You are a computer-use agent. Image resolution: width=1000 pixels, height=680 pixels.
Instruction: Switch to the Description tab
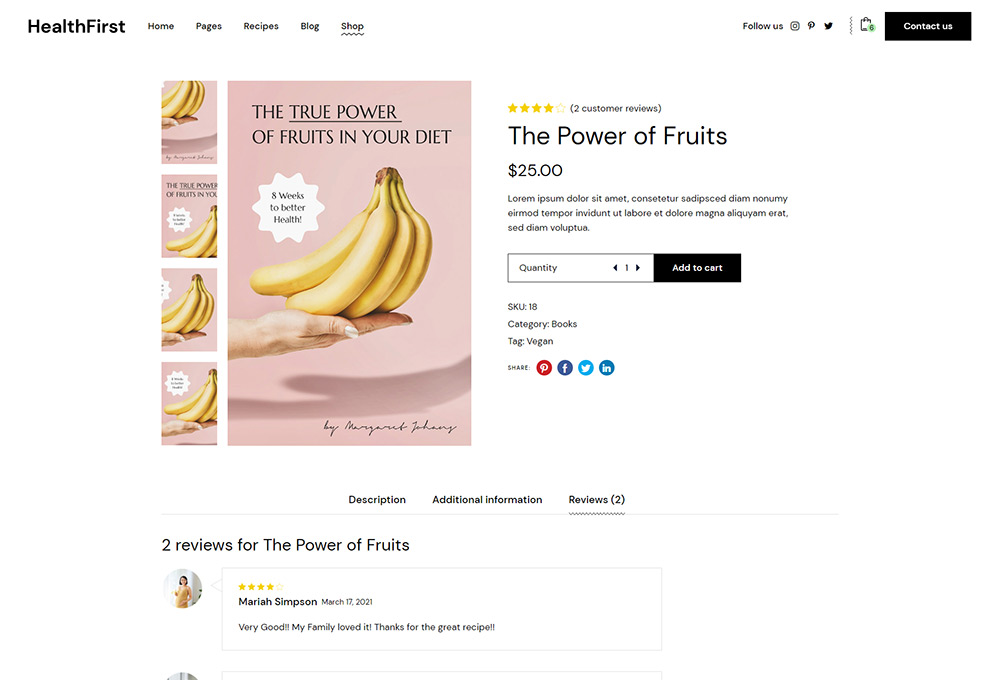coord(377,500)
